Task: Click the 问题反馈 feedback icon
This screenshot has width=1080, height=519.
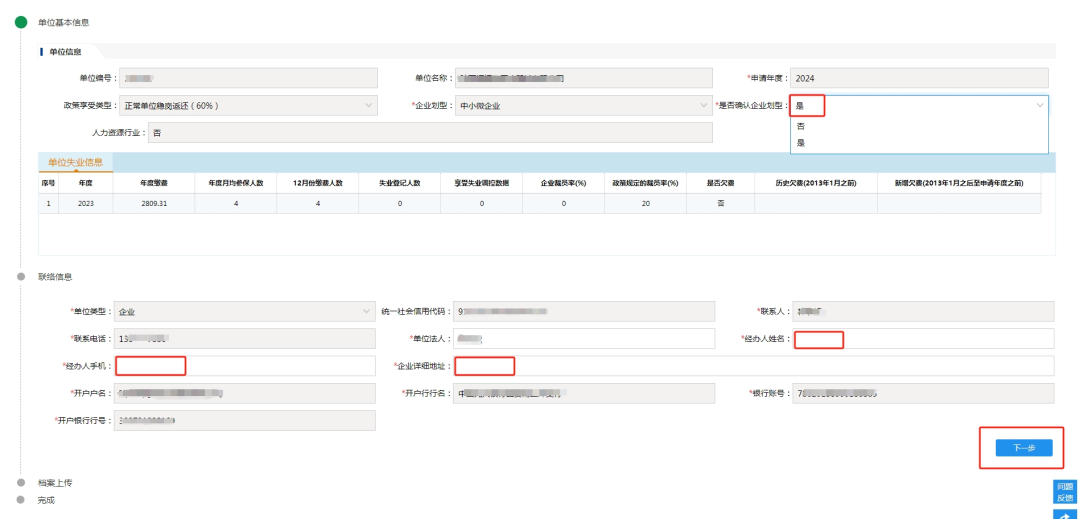Action: click(x=1065, y=491)
